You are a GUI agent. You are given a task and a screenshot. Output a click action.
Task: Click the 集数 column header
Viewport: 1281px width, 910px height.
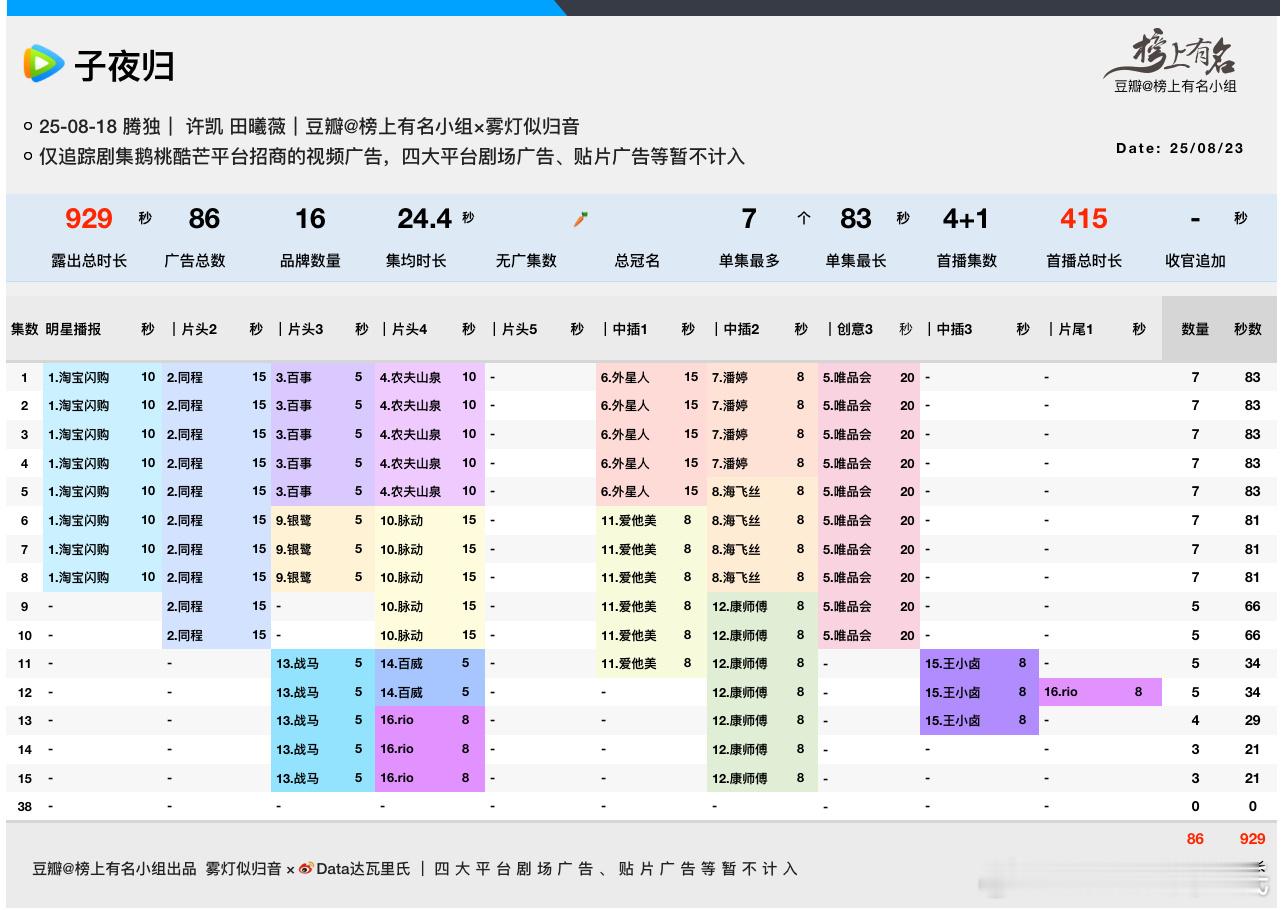pos(25,329)
